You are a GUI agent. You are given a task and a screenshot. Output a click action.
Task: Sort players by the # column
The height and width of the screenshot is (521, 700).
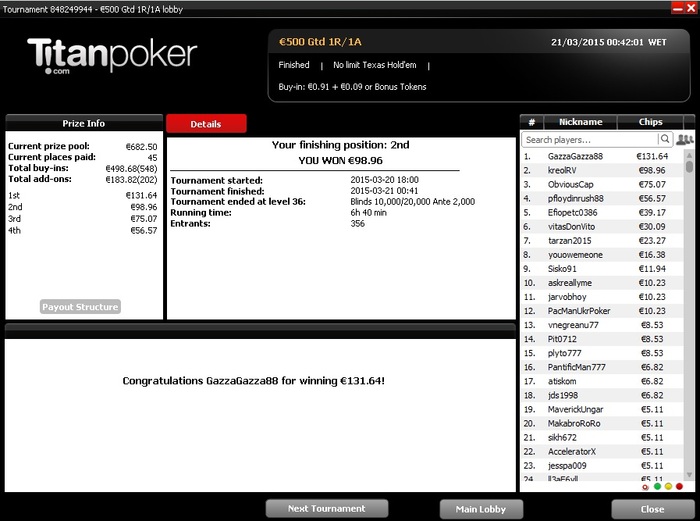[x=531, y=122]
